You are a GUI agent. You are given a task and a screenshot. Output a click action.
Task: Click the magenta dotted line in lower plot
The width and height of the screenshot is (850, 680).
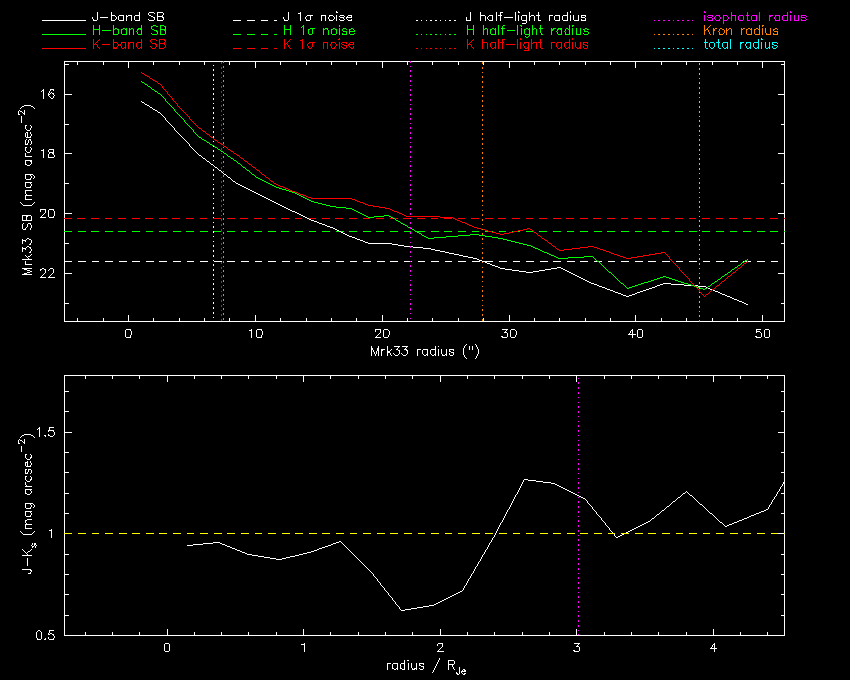pyautogui.click(x=578, y=450)
